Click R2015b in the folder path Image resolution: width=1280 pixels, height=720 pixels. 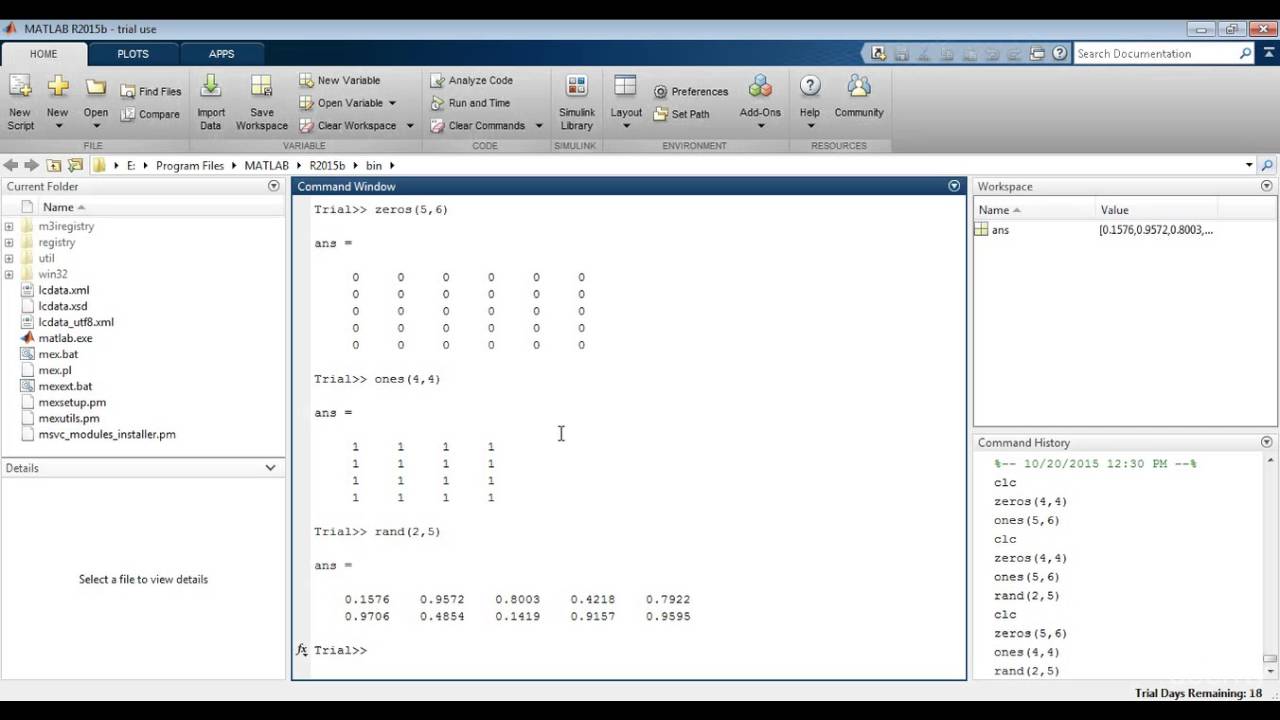pyautogui.click(x=327, y=165)
